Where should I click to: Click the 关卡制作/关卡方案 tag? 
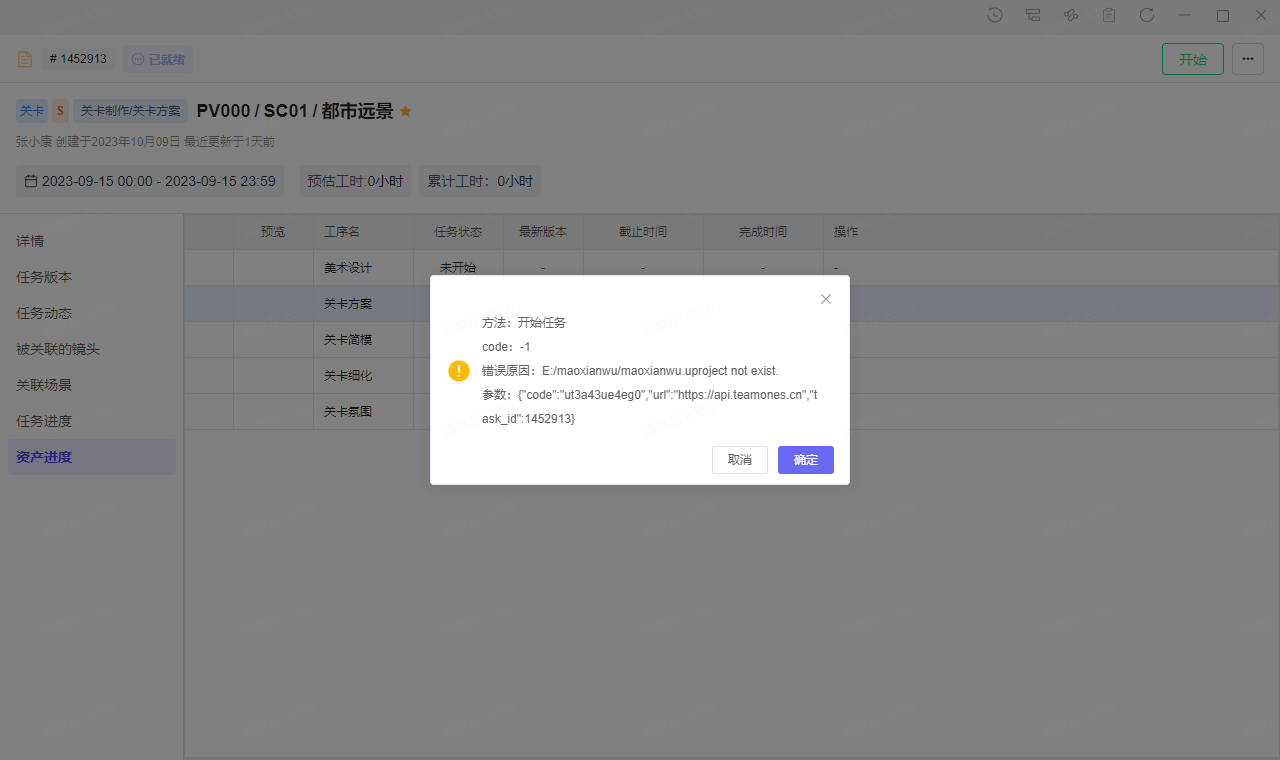(130, 111)
